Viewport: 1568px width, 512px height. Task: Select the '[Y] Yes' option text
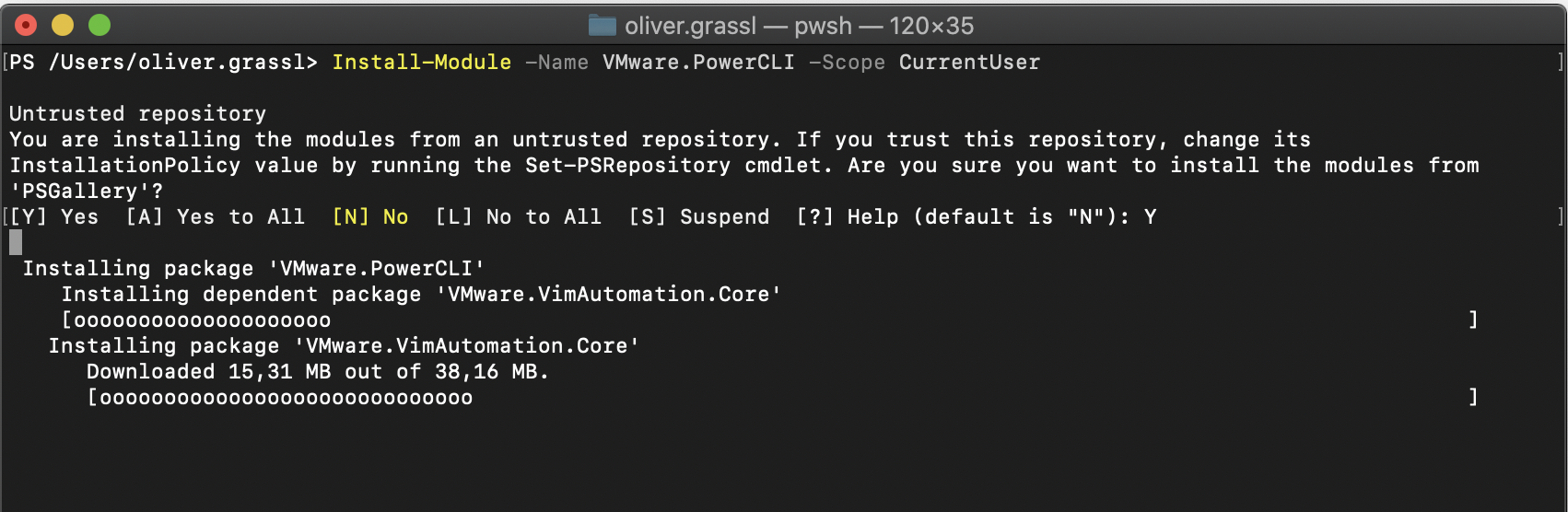tap(53, 216)
